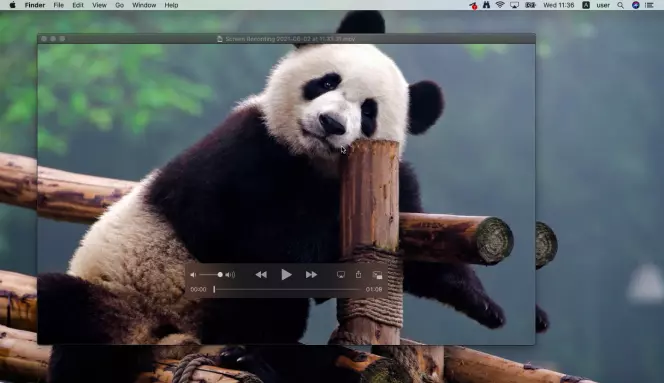Image resolution: width=664 pixels, height=383 pixels.
Task: Set maximum volume with the loud speaker icon
Action: [230, 275]
